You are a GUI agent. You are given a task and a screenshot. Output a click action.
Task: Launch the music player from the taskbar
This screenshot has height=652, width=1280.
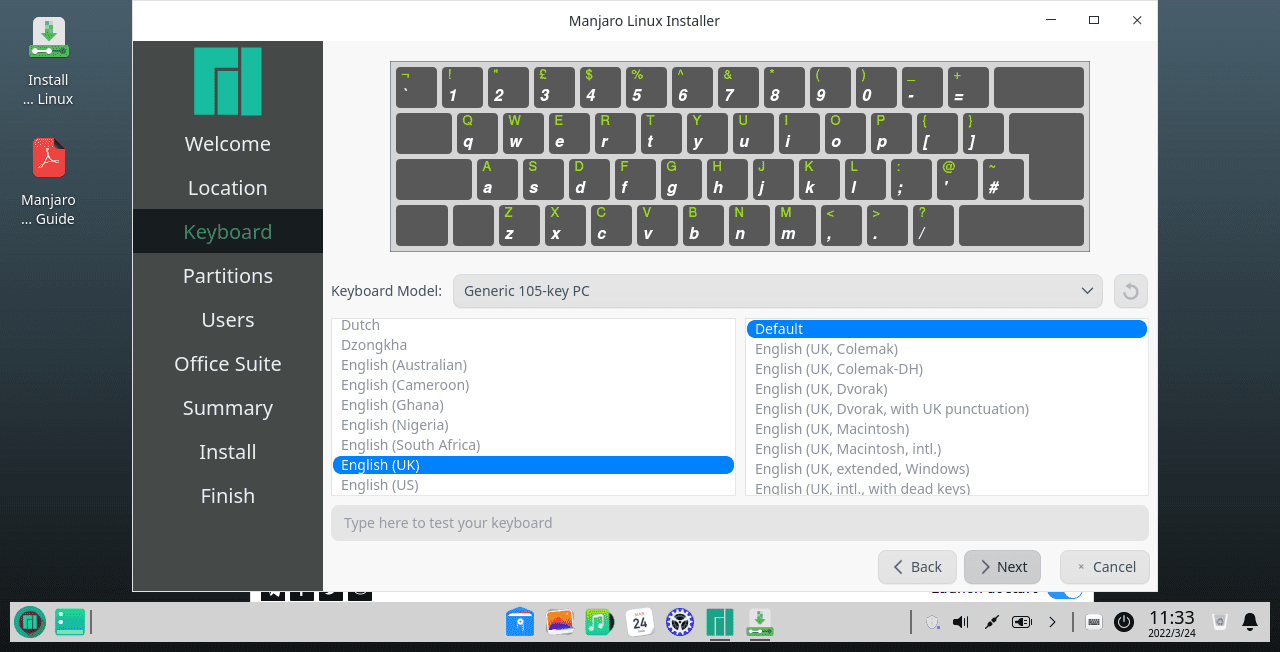[x=598, y=622]
